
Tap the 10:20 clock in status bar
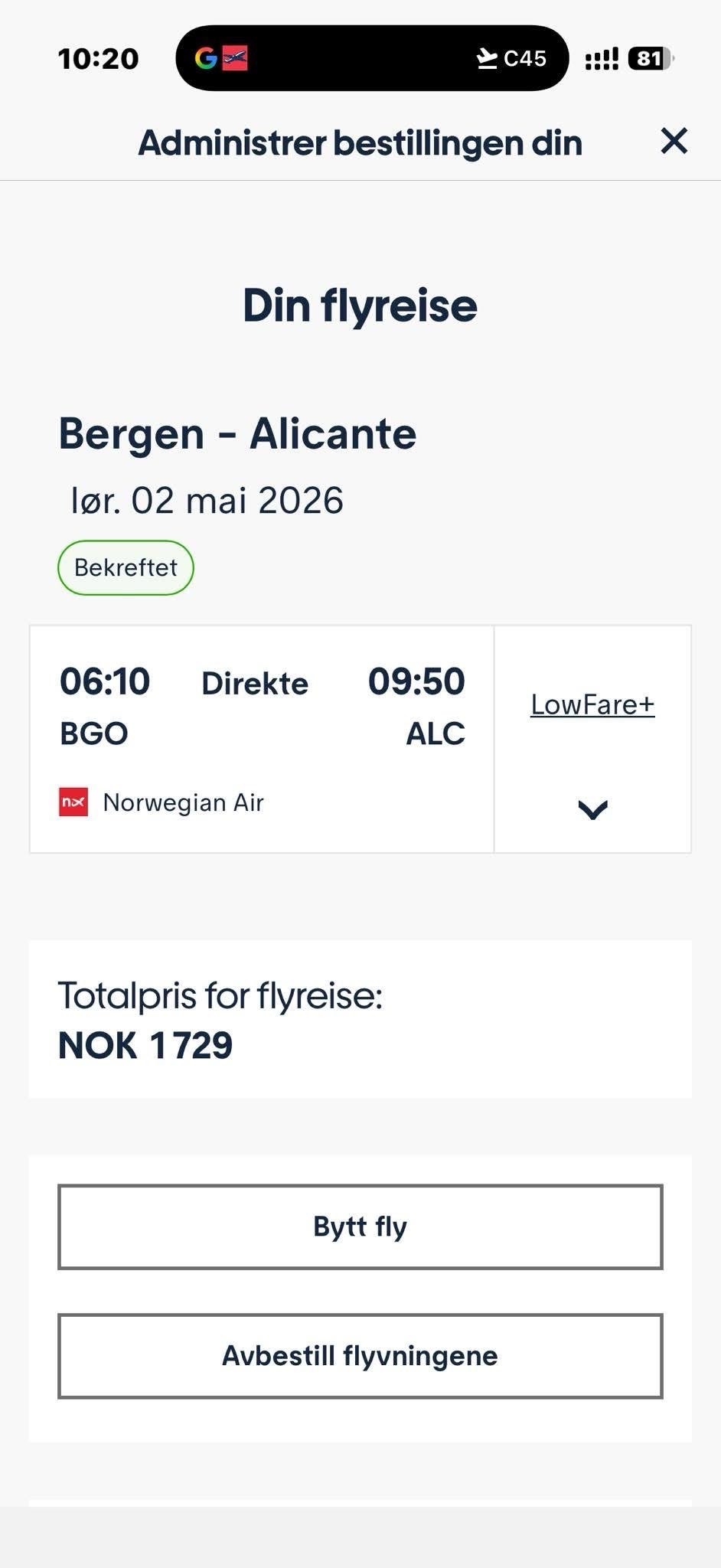[98, 59]
